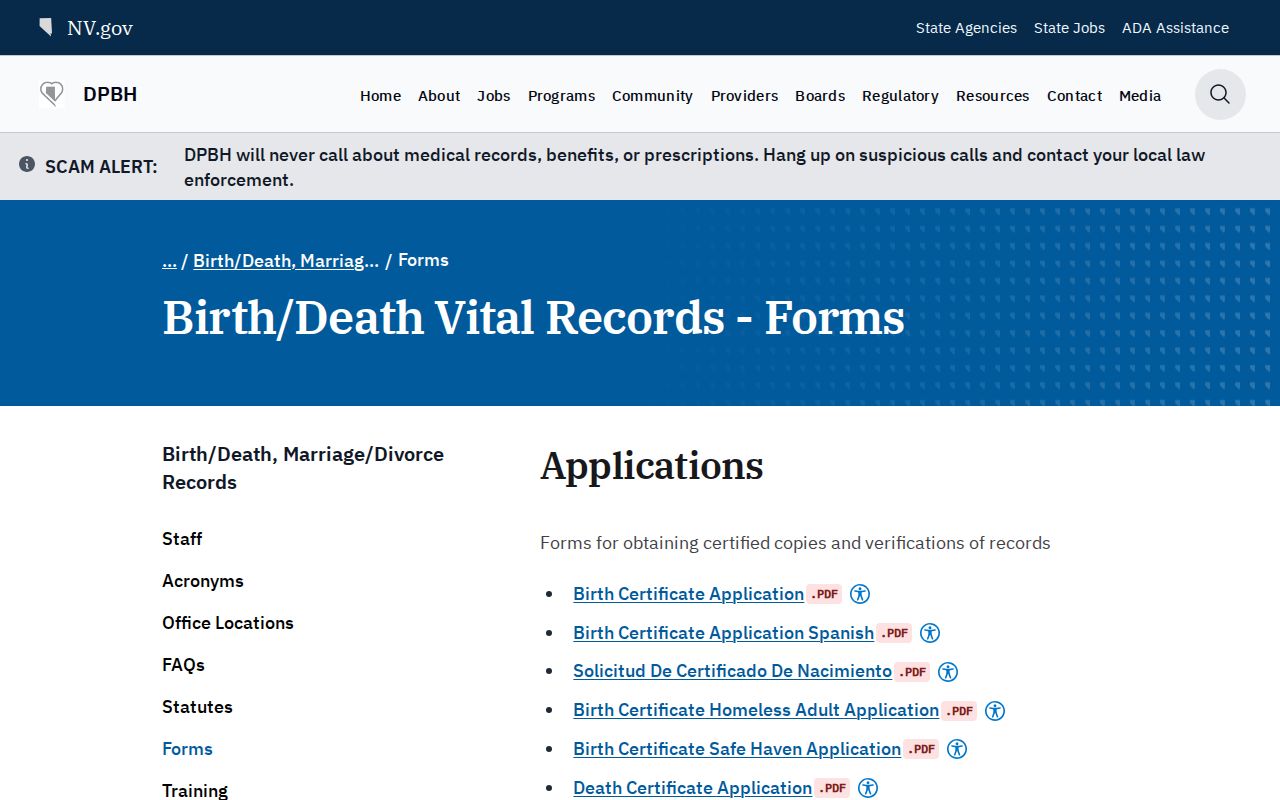Download Birth Certificate Application PDF
The width and height of the screenshot is (1280, 800).
click(688, 594)
